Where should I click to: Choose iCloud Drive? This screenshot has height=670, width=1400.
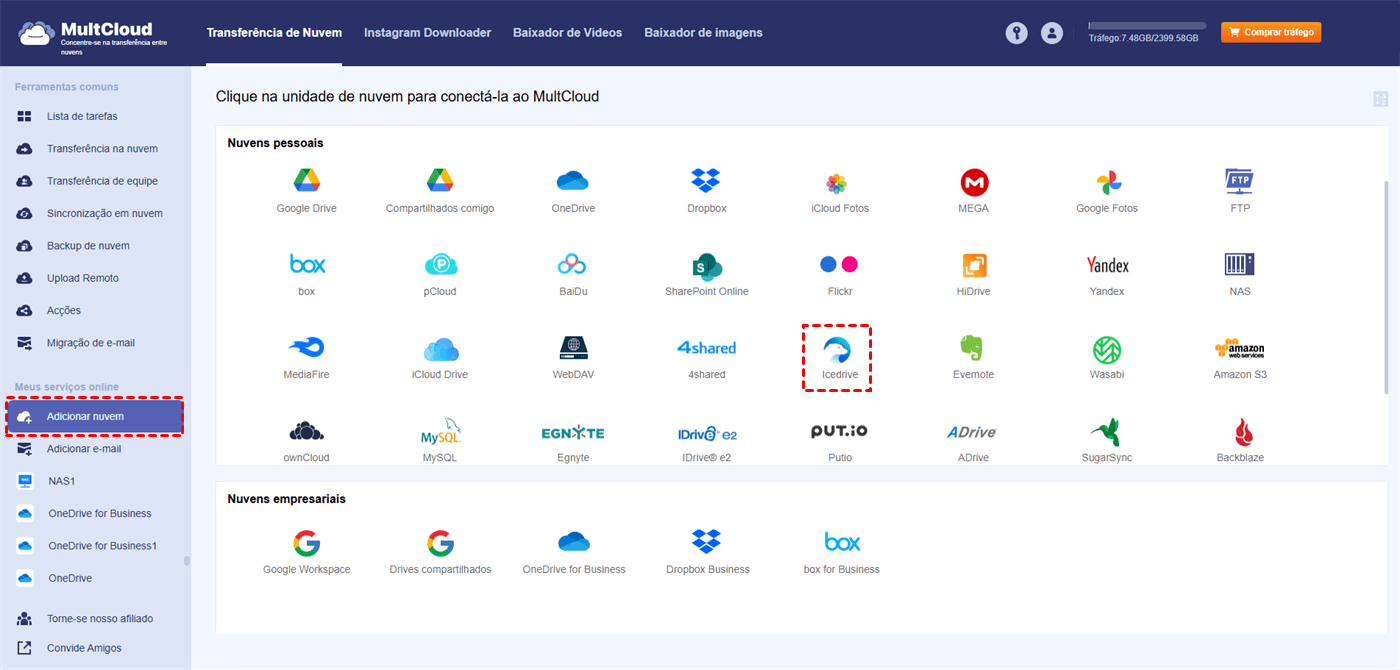point(440,348)
